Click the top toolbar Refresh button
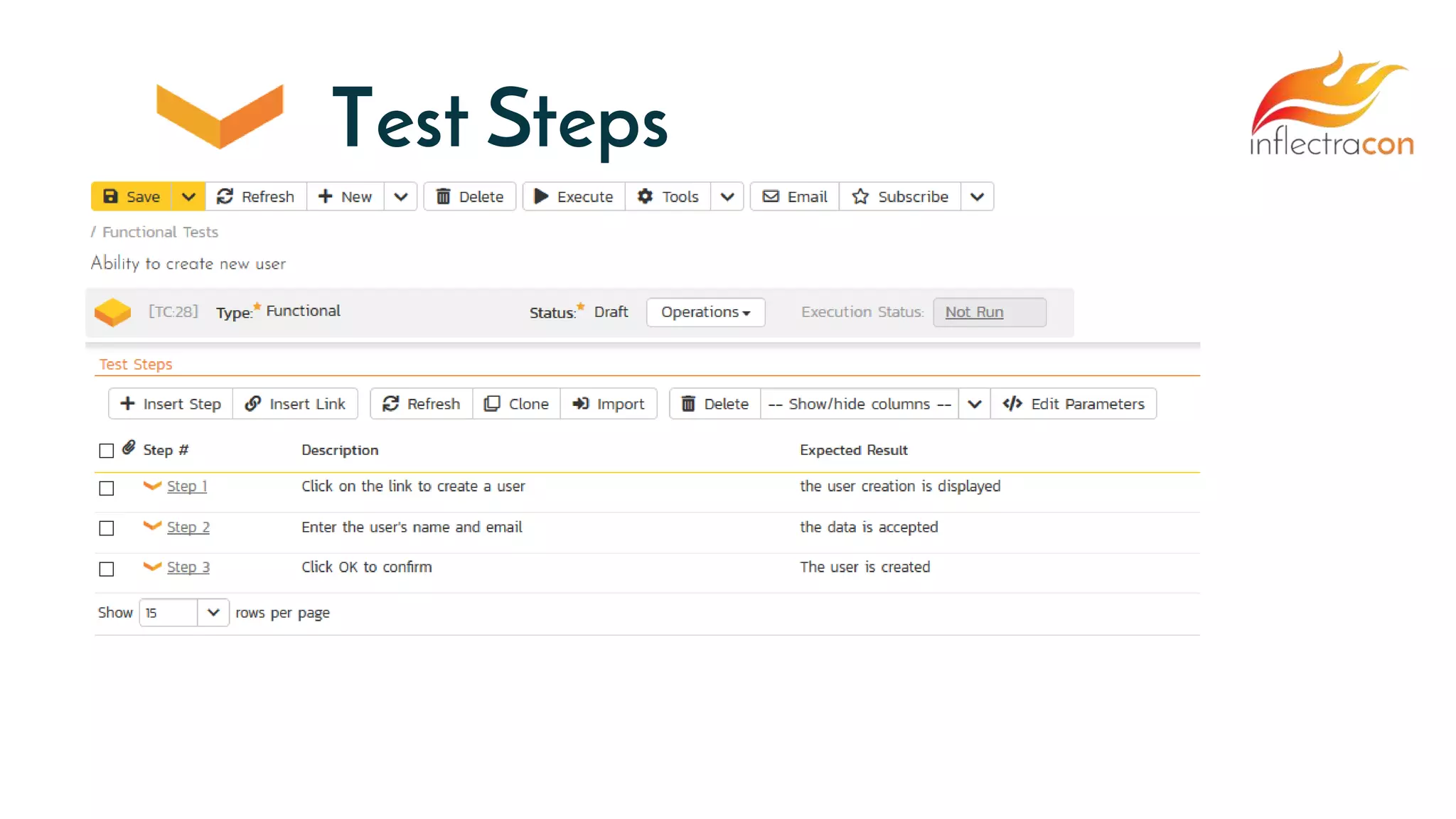This screenshot has width=1456, height=819. pyautogui.click(x=256, y=196)
